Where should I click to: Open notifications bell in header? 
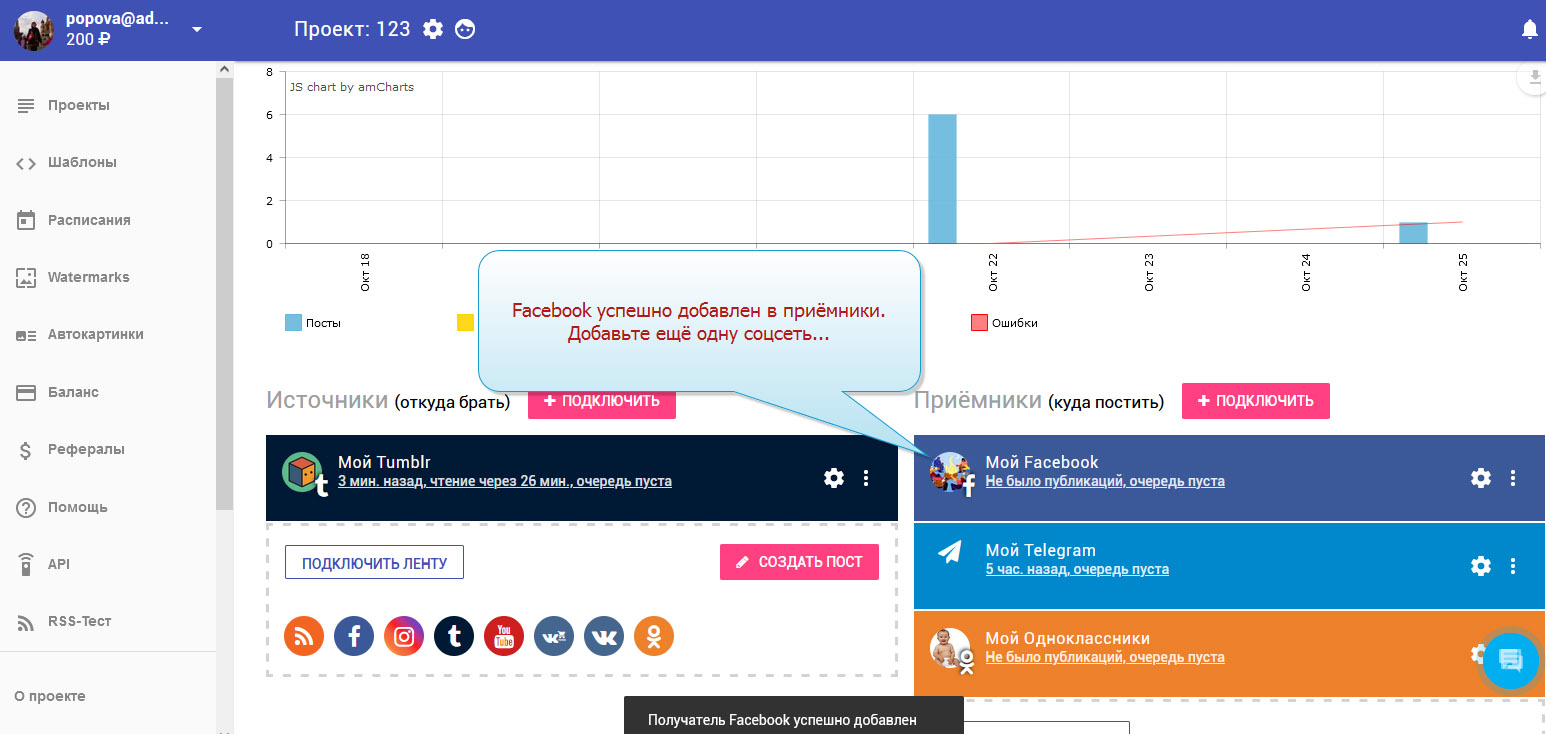[1529, 30]
